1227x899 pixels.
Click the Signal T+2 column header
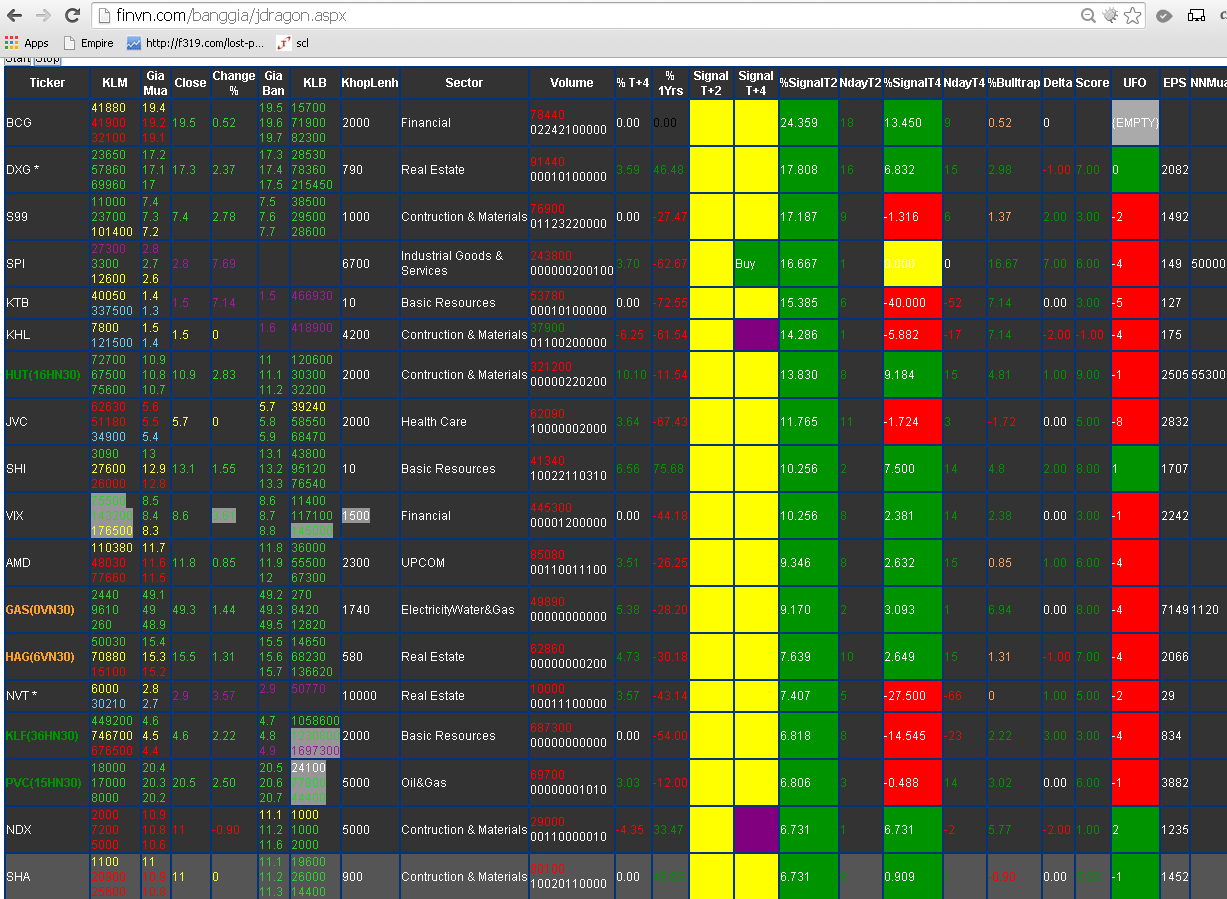(x=711, y=83)
